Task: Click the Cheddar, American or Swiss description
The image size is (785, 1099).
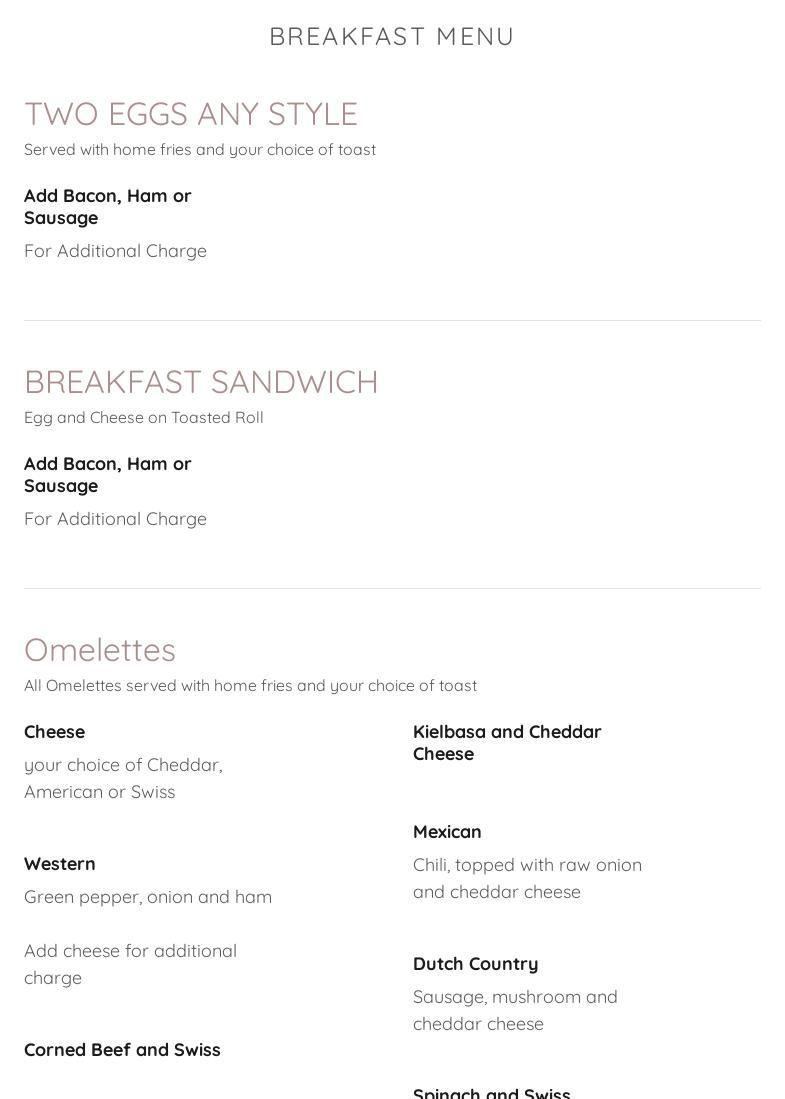Action: (x=123, y=778)
